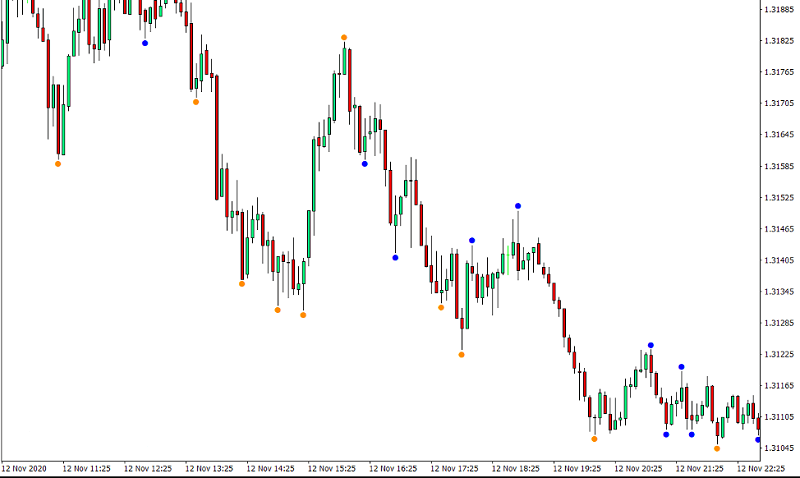The height and width of the screenshot is (478, 800).
Task: Click price label 1.31885
Action: tap(779, 9)
